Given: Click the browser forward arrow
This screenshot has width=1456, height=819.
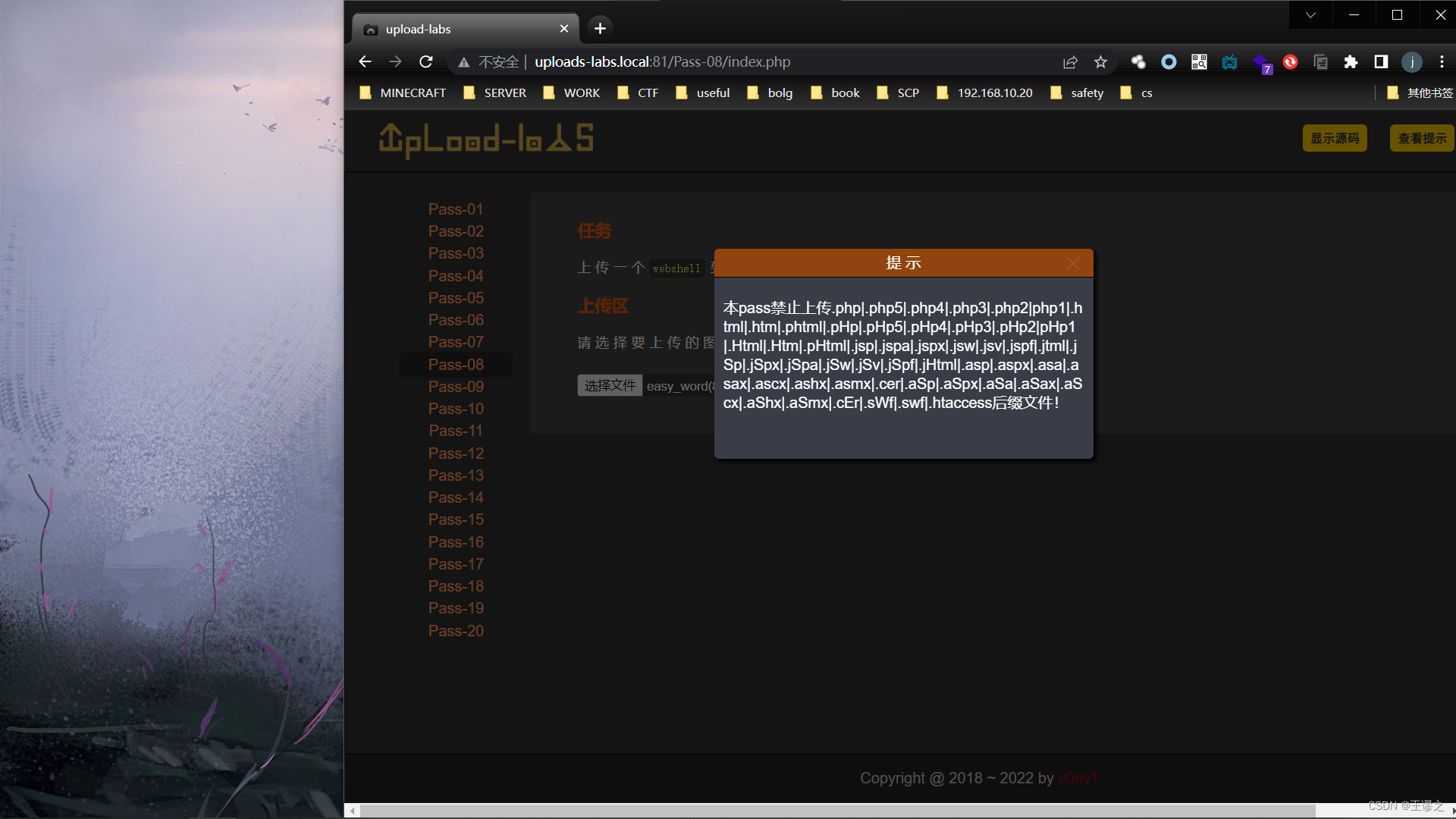Looking at the screenshot, I should tap(395, 61).
